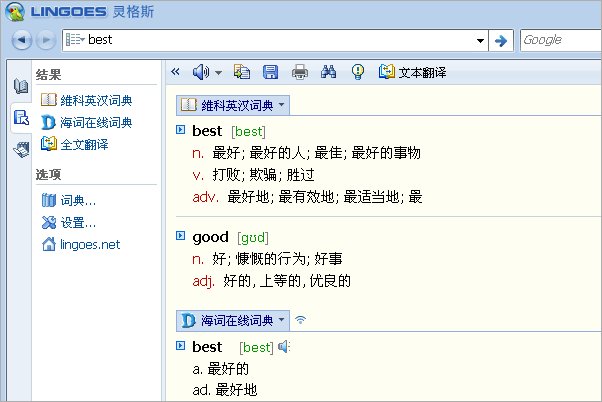Collapse the good entry
This screenshot has width=602, height=402.
180,236
